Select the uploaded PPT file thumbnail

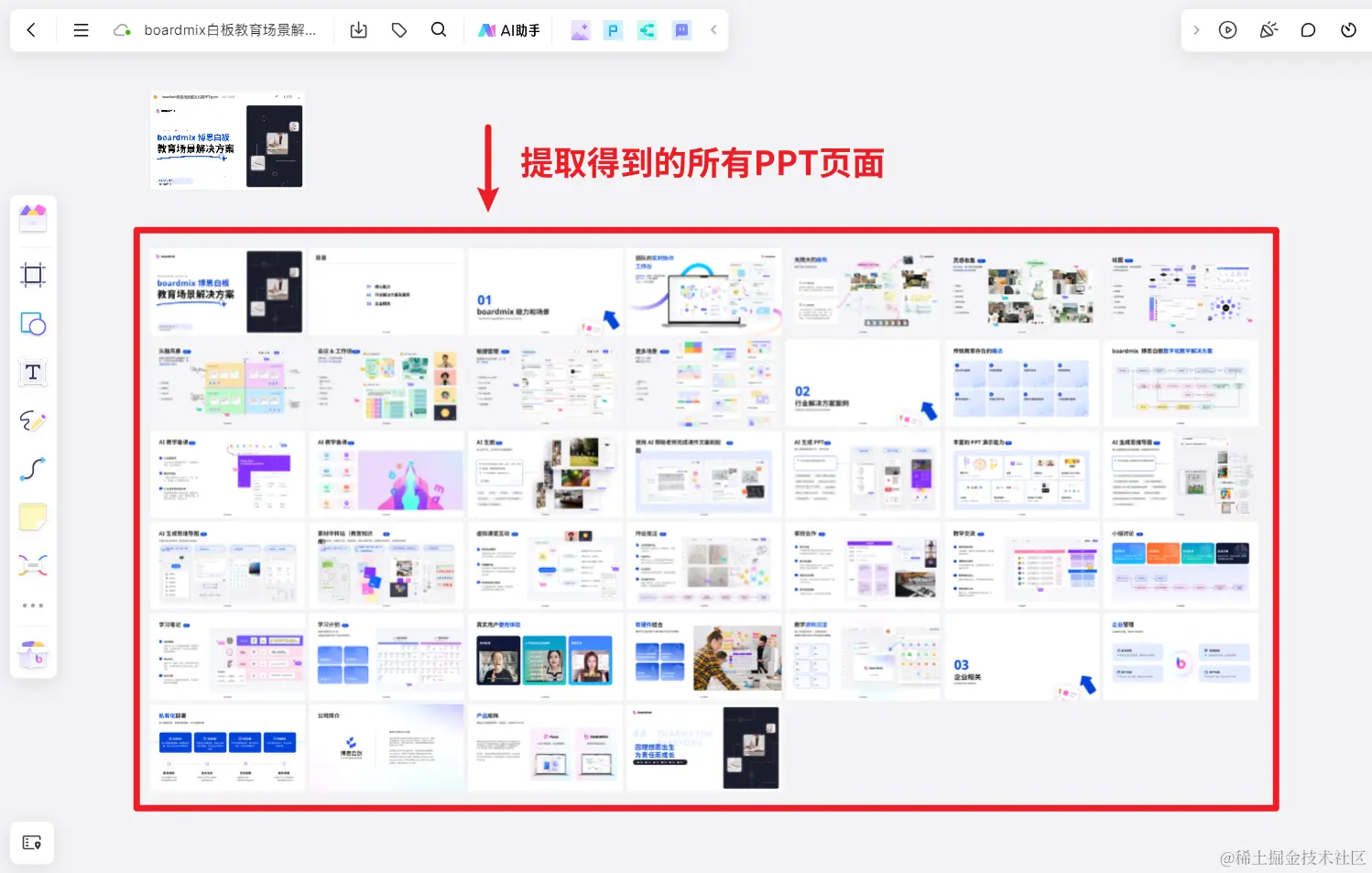227,140
